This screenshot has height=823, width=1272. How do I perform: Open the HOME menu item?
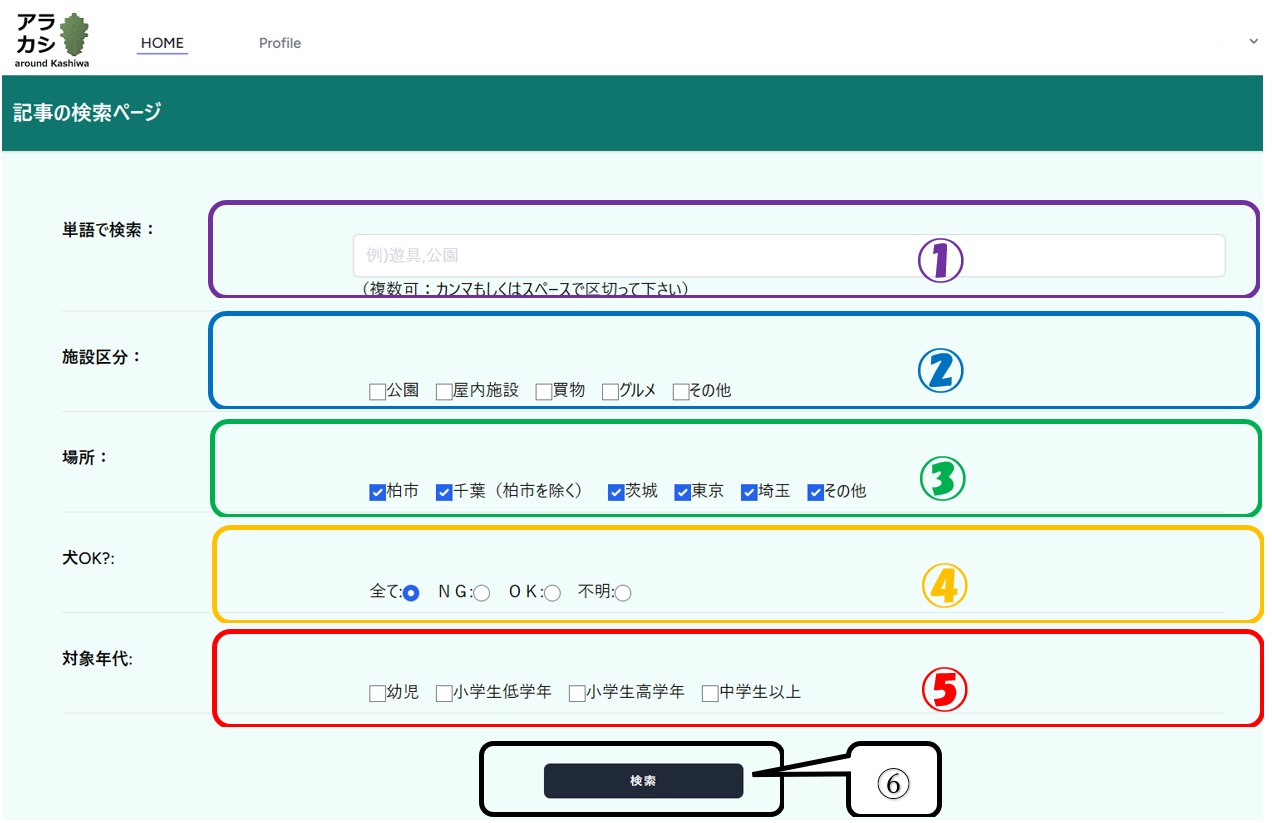(x=162, y=43)
